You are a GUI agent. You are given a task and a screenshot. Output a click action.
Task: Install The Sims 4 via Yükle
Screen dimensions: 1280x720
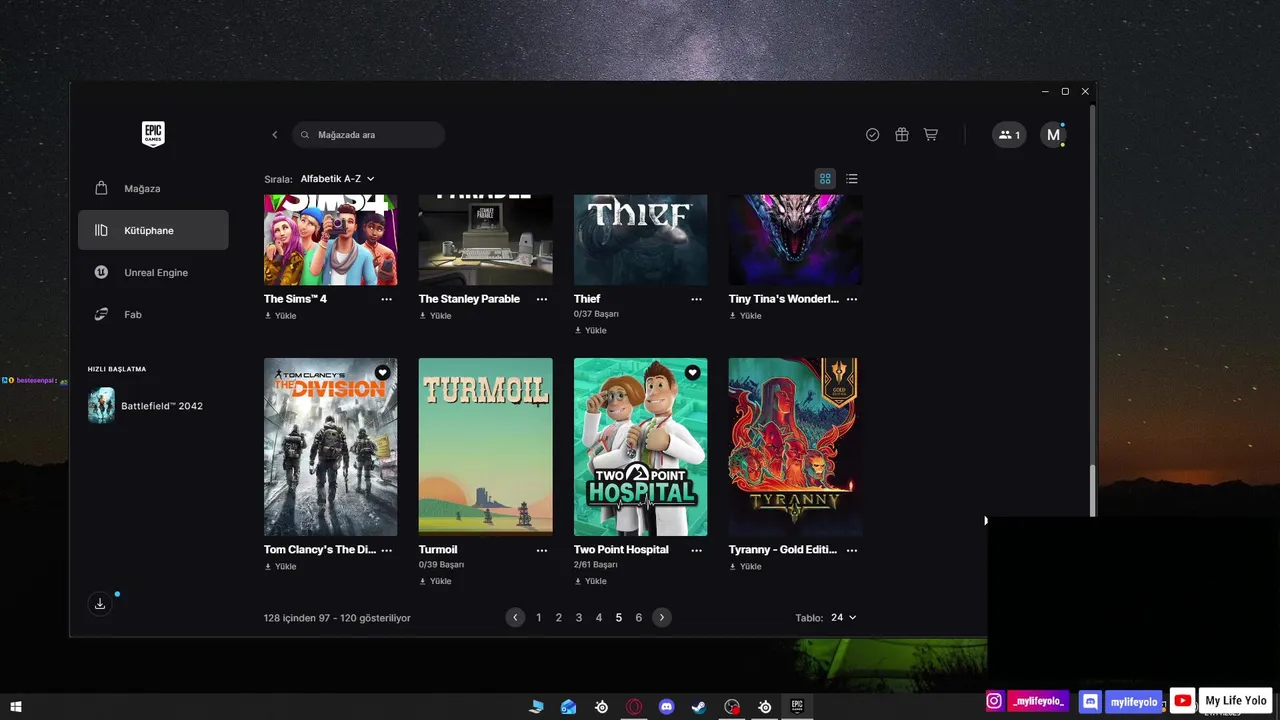click(x=280, y=316)
